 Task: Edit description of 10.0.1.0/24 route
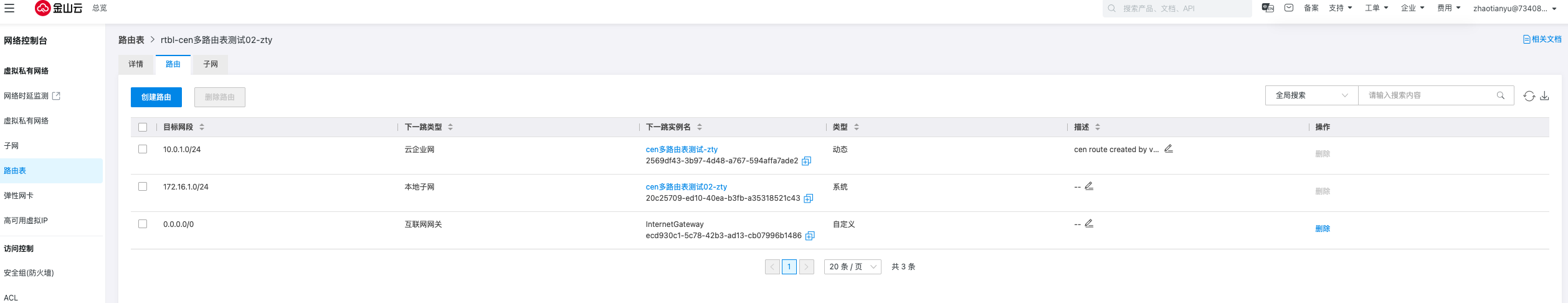(1169, 149)
